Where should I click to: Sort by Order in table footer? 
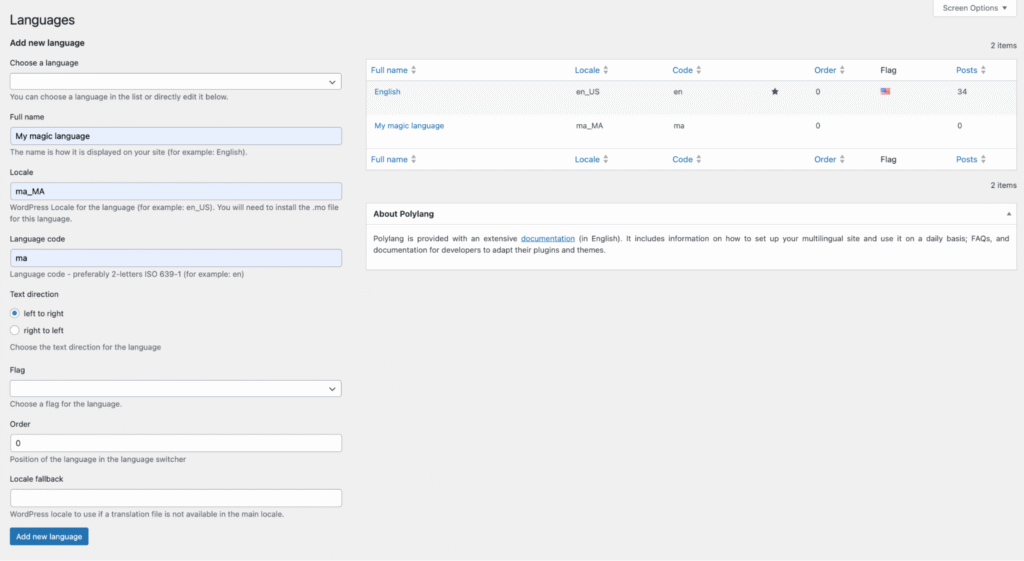point(829,159)
